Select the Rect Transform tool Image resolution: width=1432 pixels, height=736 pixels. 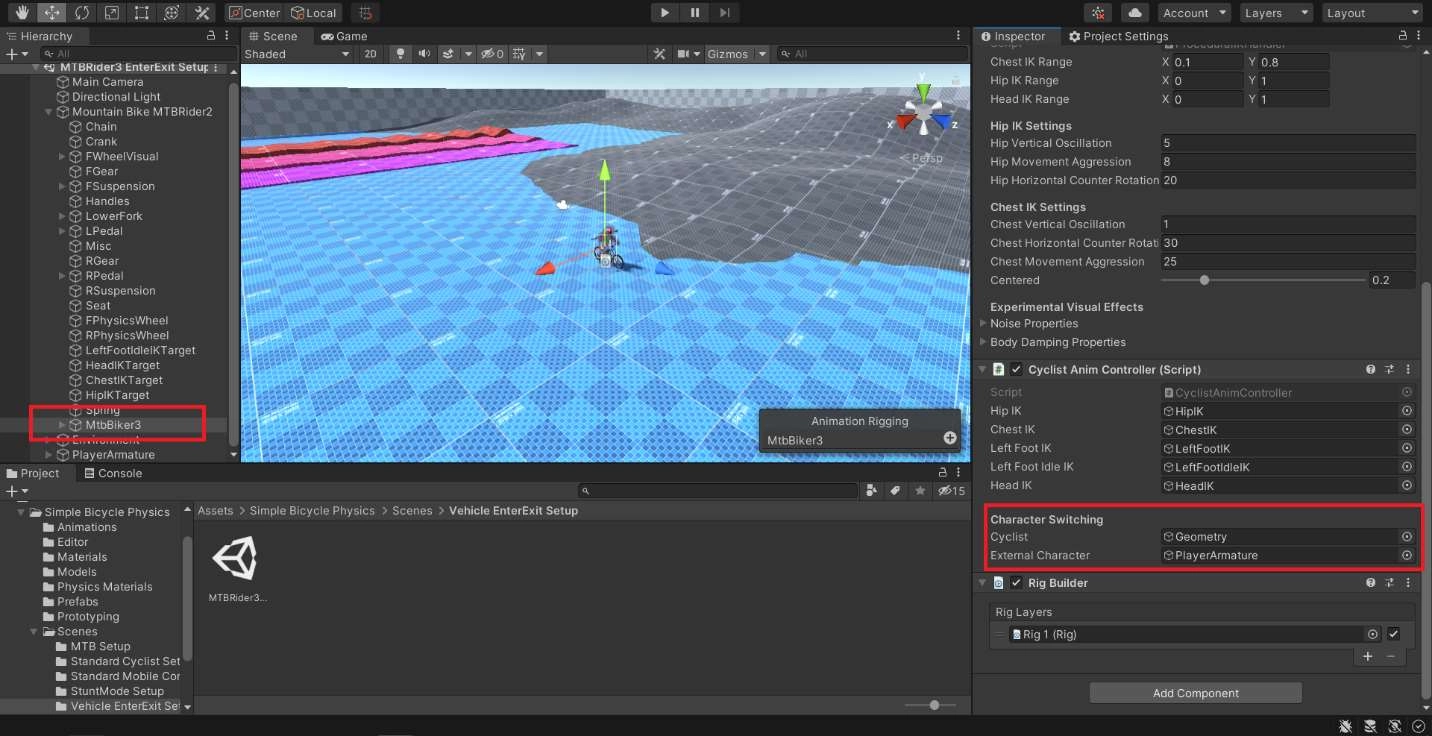tap(142, 13)
